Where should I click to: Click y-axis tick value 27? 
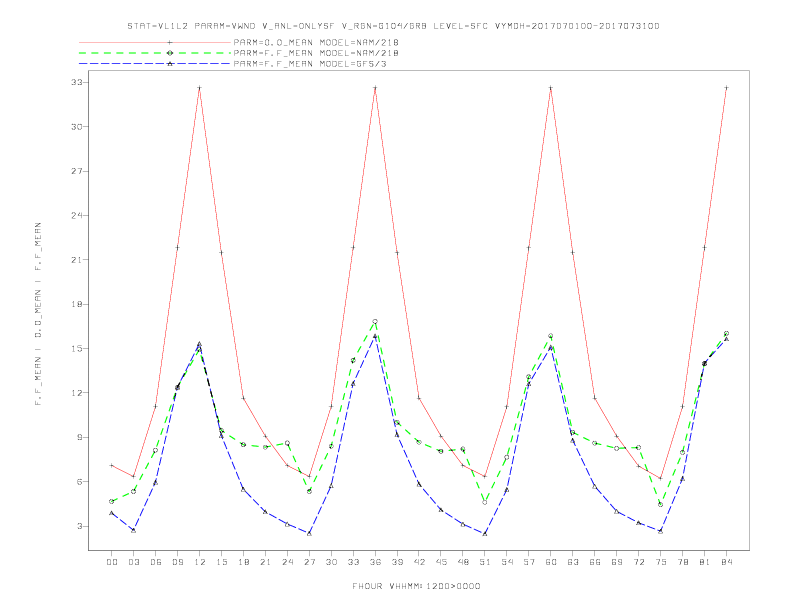point(76,171)
